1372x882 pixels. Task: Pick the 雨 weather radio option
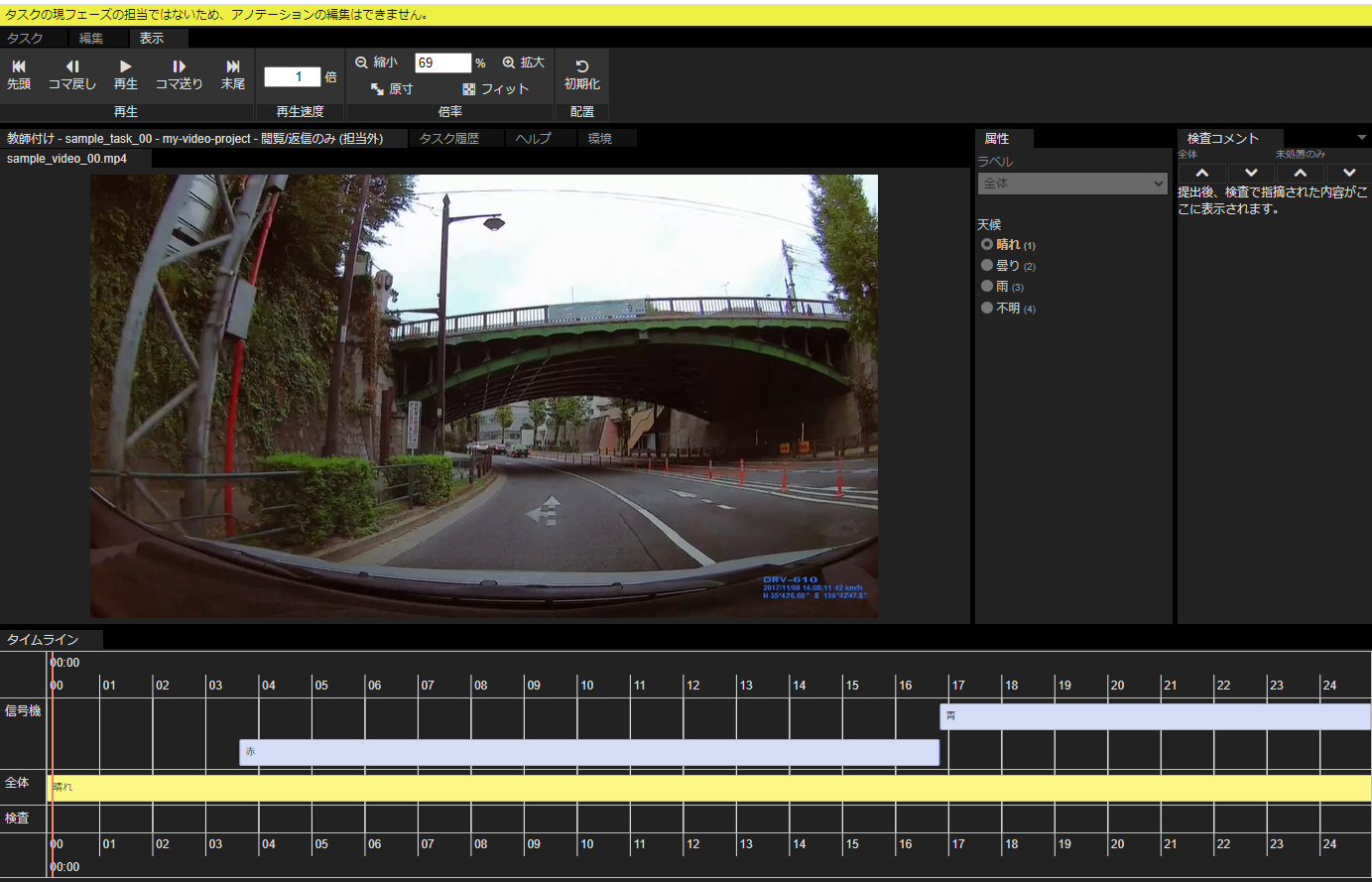(987, 286)
